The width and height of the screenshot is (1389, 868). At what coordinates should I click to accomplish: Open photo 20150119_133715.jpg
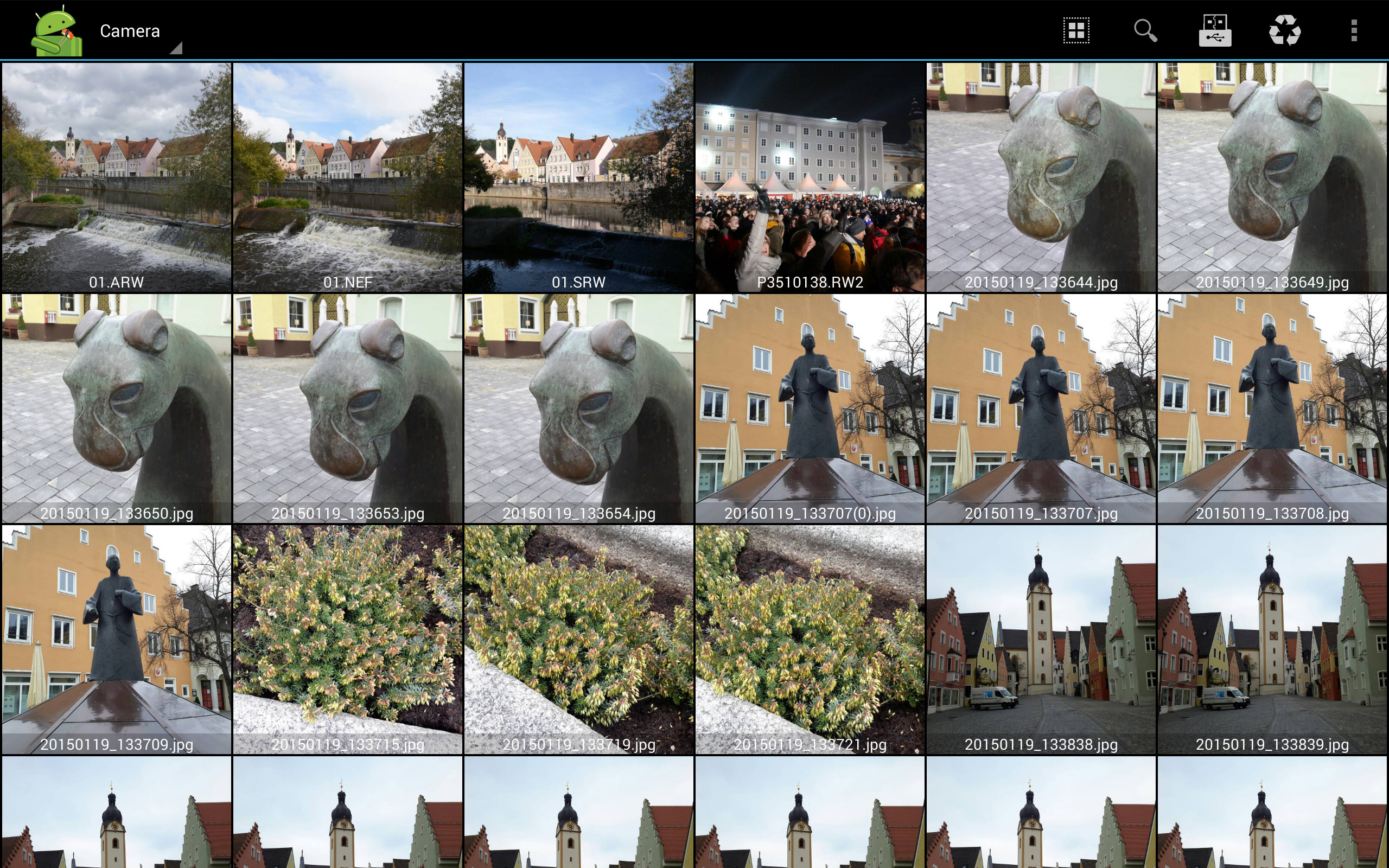pos(348,640)
